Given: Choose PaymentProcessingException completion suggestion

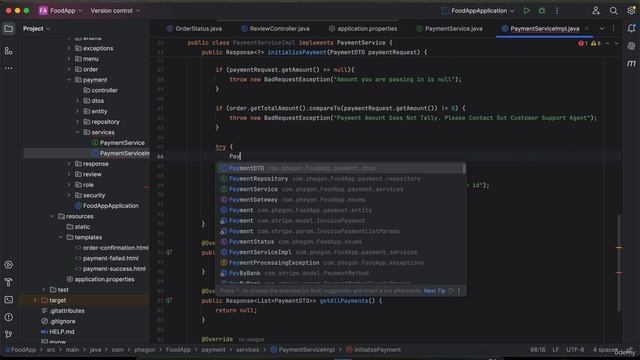Looking at the screenshot, I should point(341,263).
